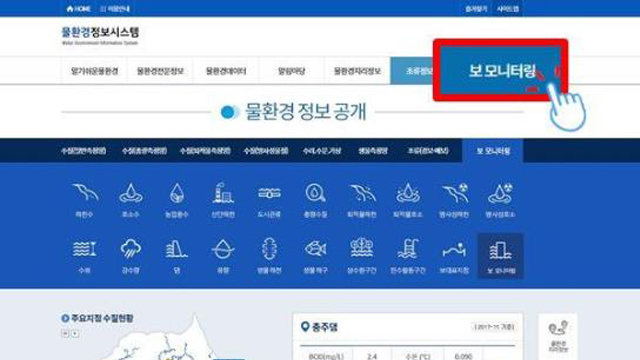The image size is (640, 360).
Task: Switch to 수질(방사성물질) tab
Action: click(x=266, y=151)
